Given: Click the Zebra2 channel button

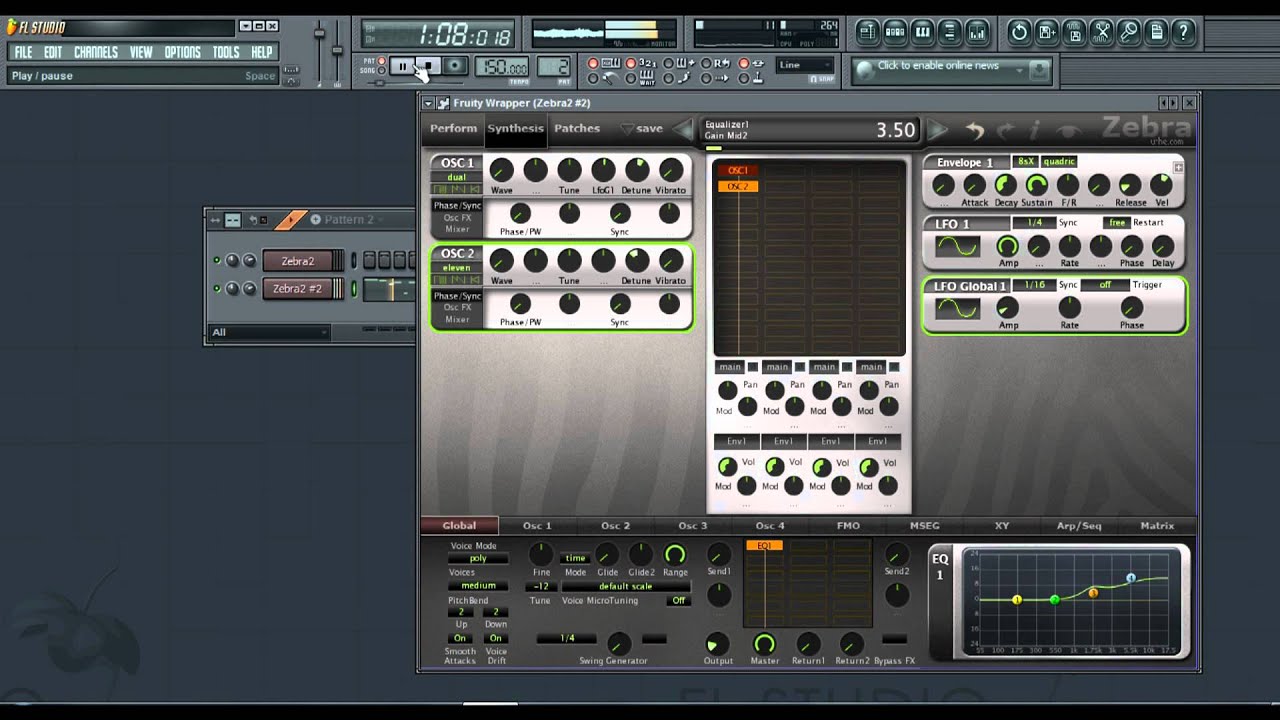Looking at the screenshot, I should coord(297,261).
